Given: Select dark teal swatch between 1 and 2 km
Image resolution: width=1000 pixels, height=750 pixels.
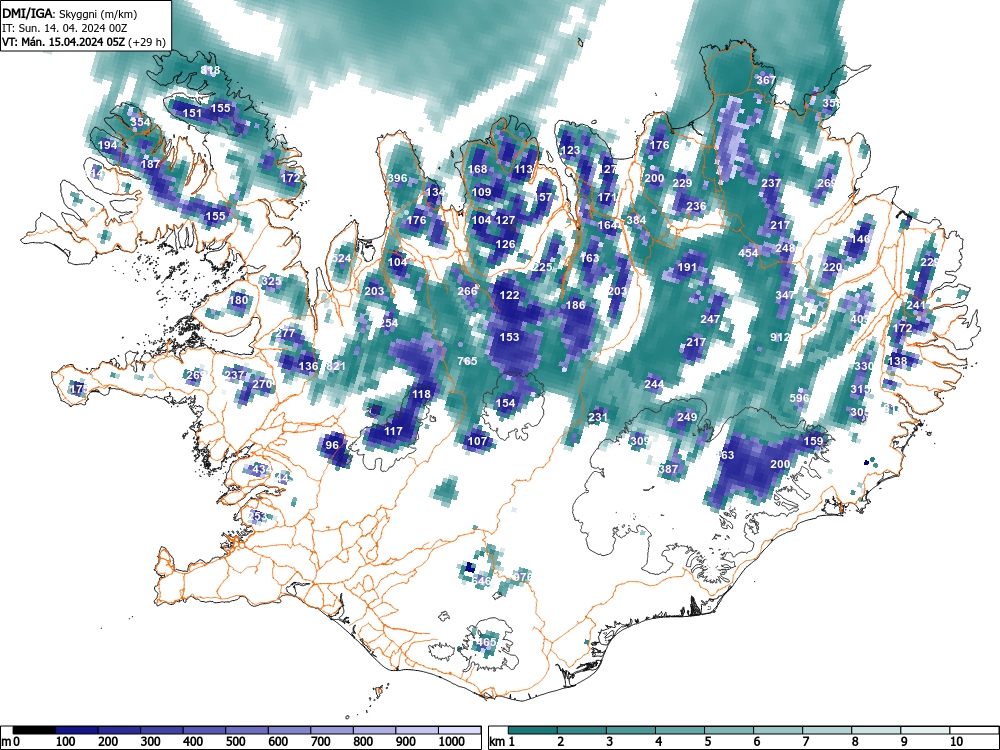Looking at the screenshot, I should (x=533, y=730).
